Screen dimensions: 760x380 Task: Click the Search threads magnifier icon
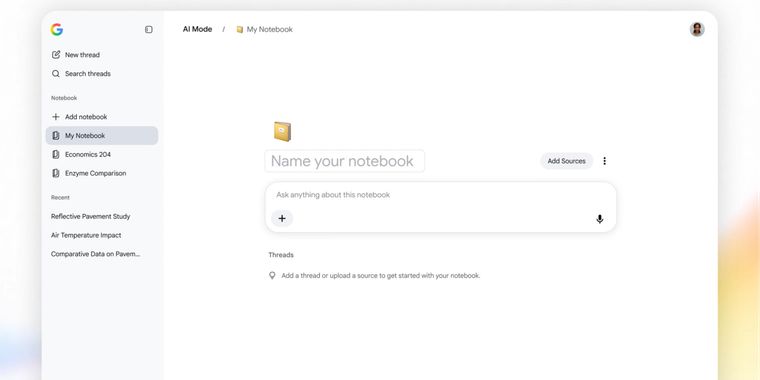(56, 74)
